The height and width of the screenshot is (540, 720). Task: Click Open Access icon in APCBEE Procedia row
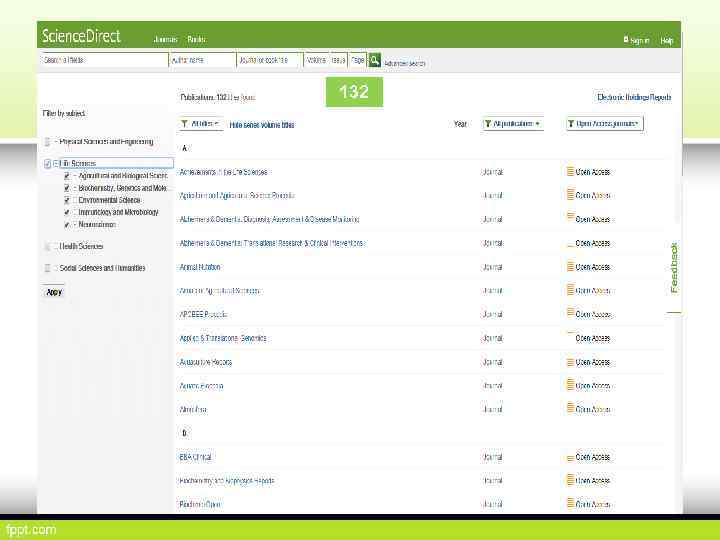[570, 314]
